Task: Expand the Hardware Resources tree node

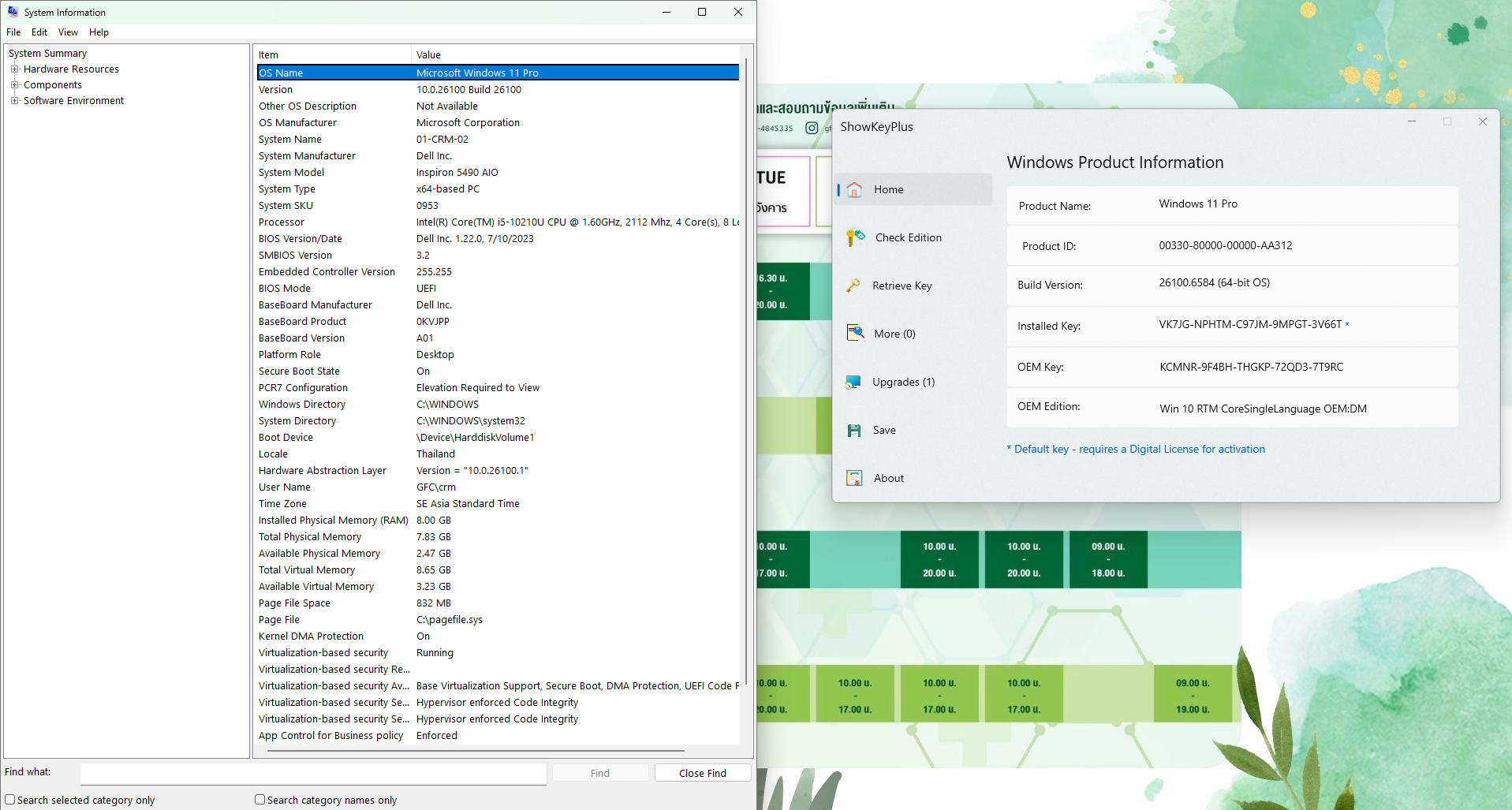Action: (x=14, y=69)
